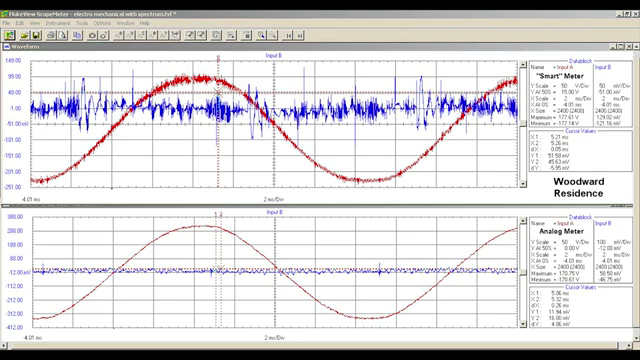Click the copy icon in the toolbar
The height and width of the screenshot is (360, 640).
pos(77,36)
